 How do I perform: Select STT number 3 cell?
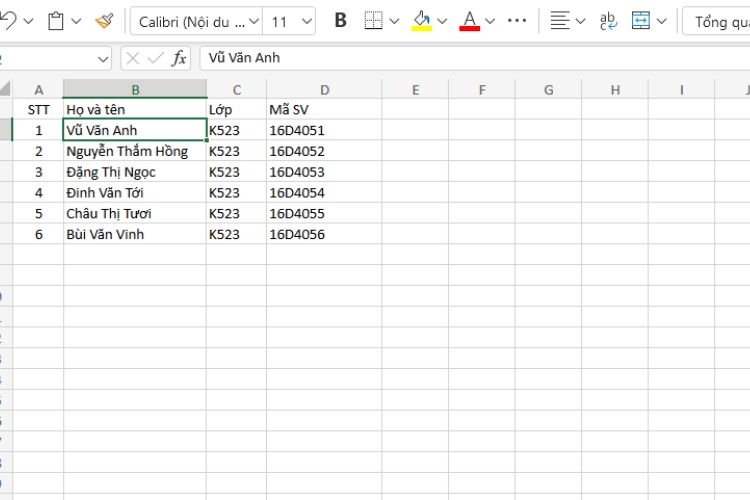click(x=38, y=172)
